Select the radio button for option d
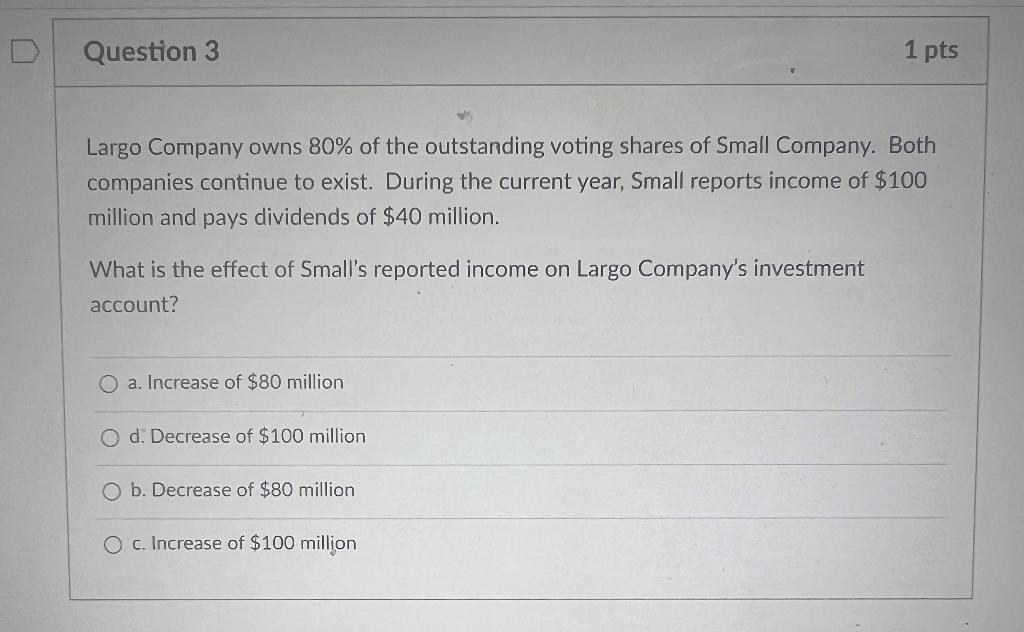 click(110, 436)
